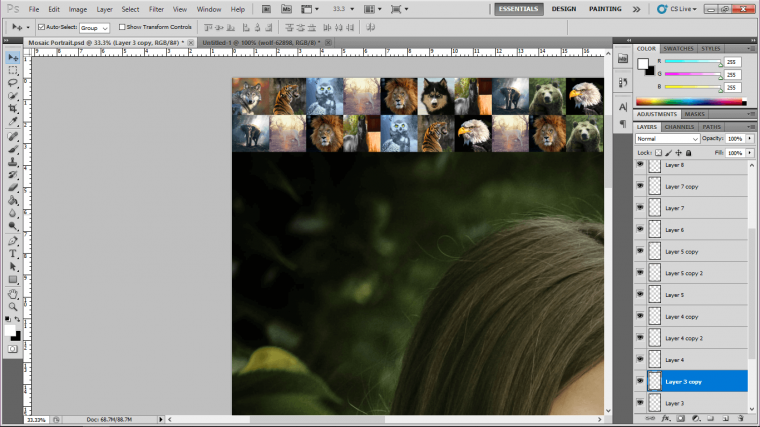Select the Type tool
Viewport: 760px width, 427px height.
click(13, 253)
